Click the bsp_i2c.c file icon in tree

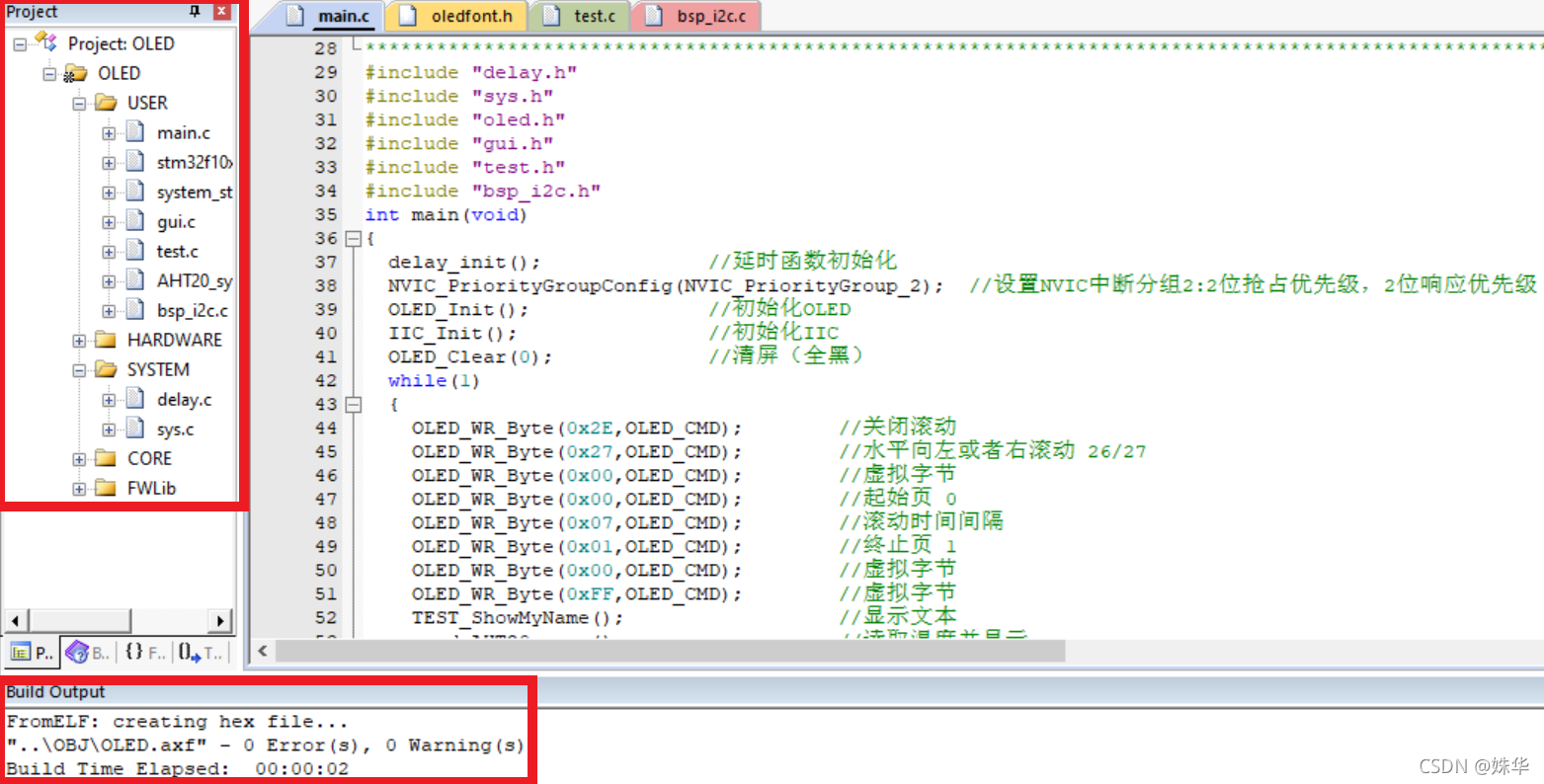(135, 310)
